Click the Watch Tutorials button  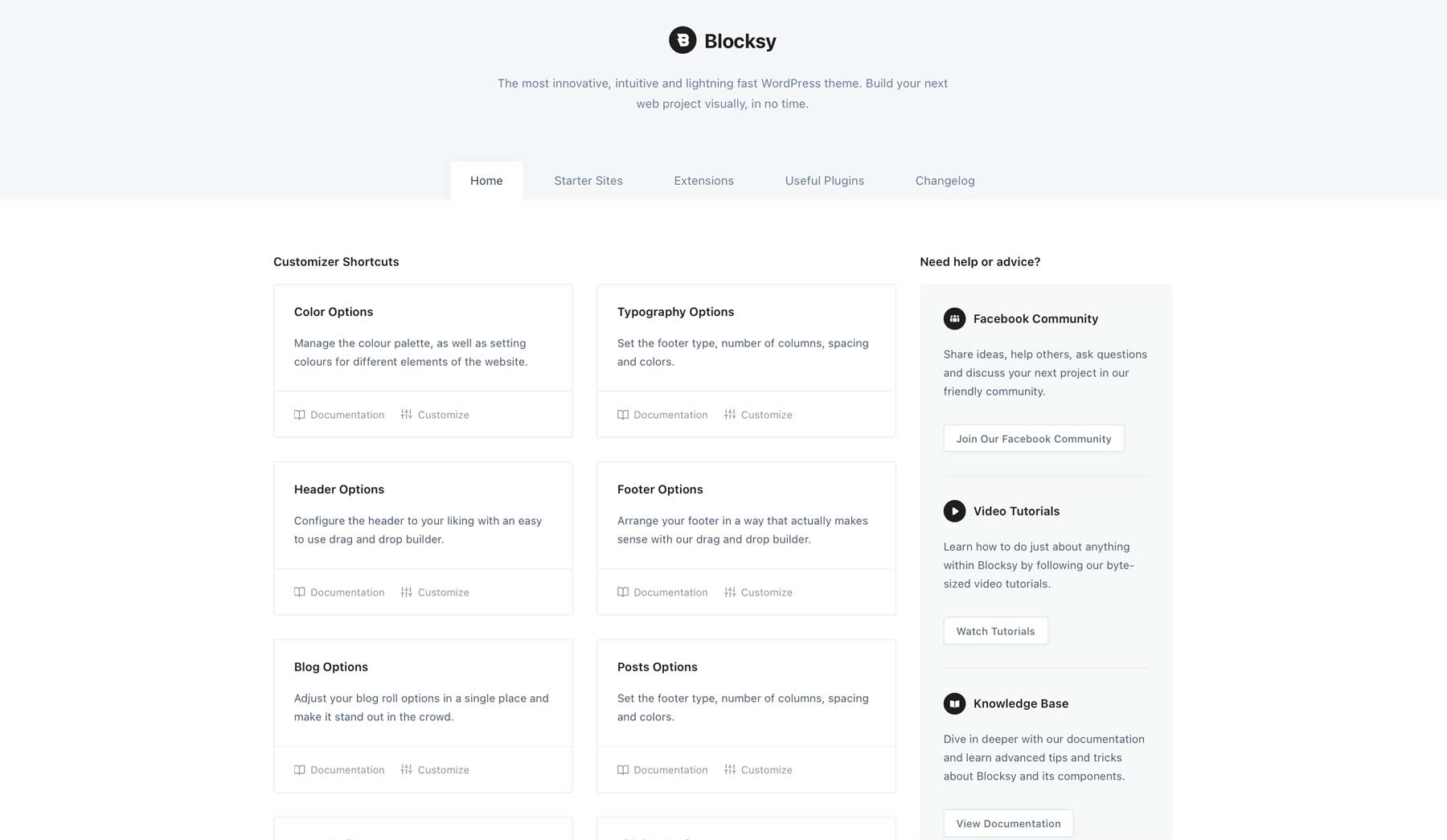(995, 631)
